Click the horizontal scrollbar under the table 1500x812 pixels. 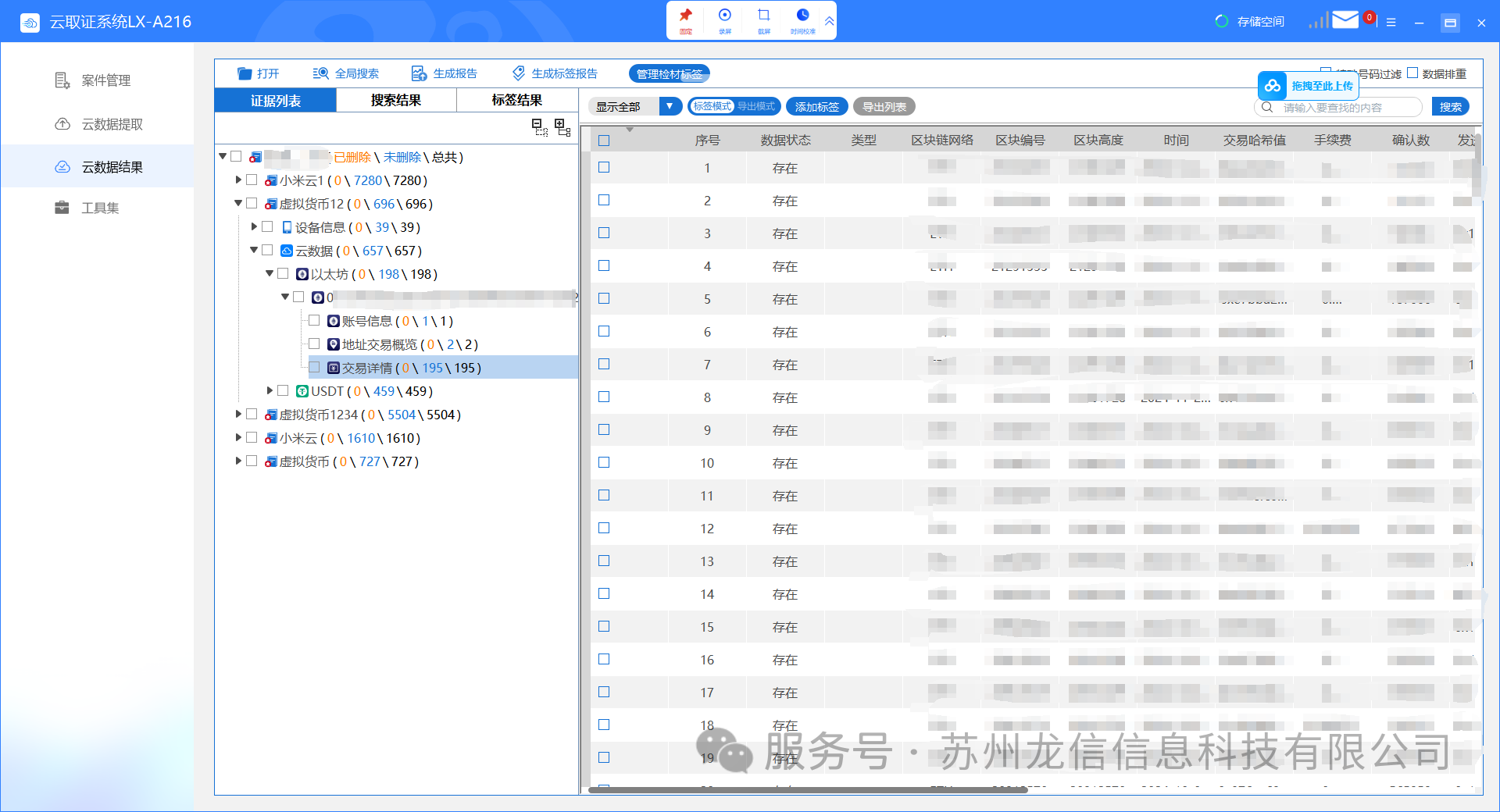click(x=807, y=789)
